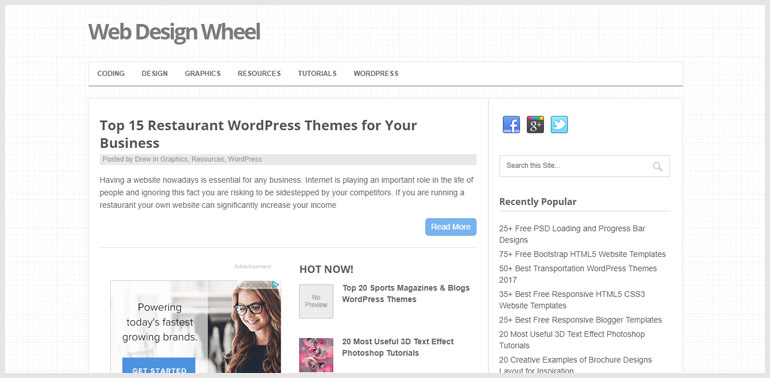
Task: Click the Search this Site input field
Action: click(x=584, y=166)
